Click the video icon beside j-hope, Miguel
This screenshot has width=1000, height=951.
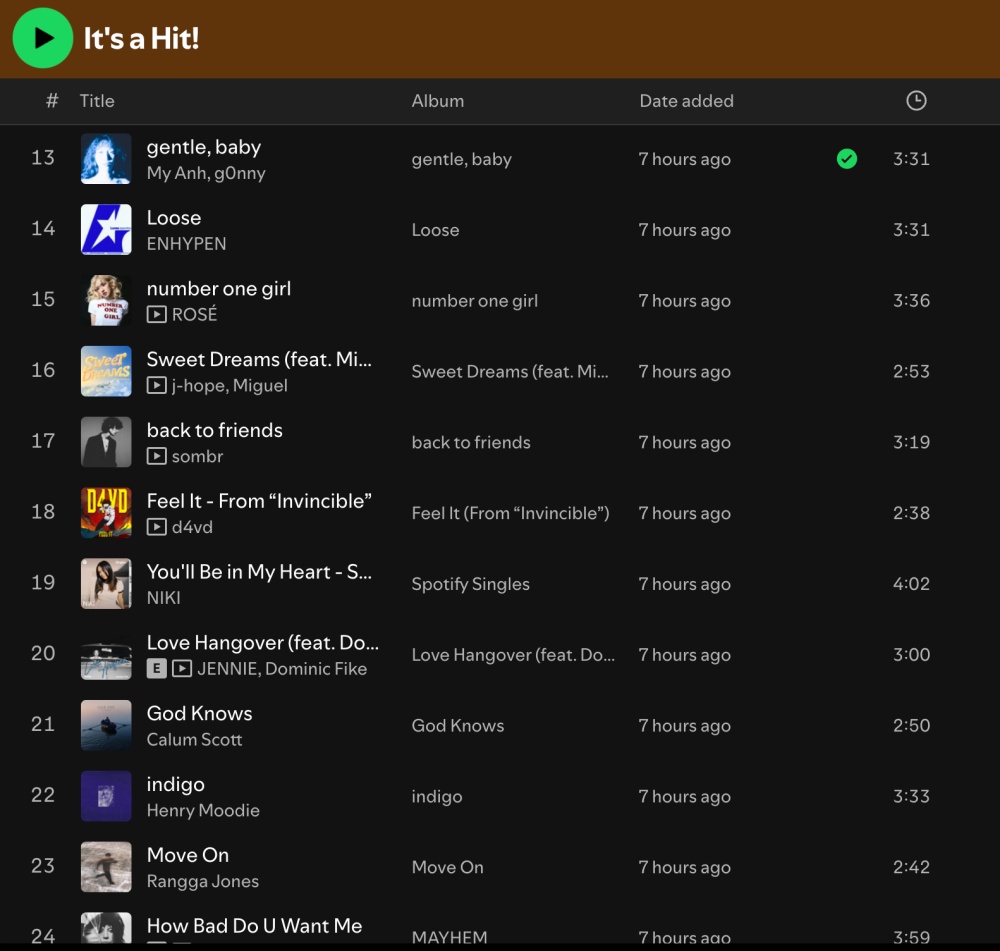(156, 385)
